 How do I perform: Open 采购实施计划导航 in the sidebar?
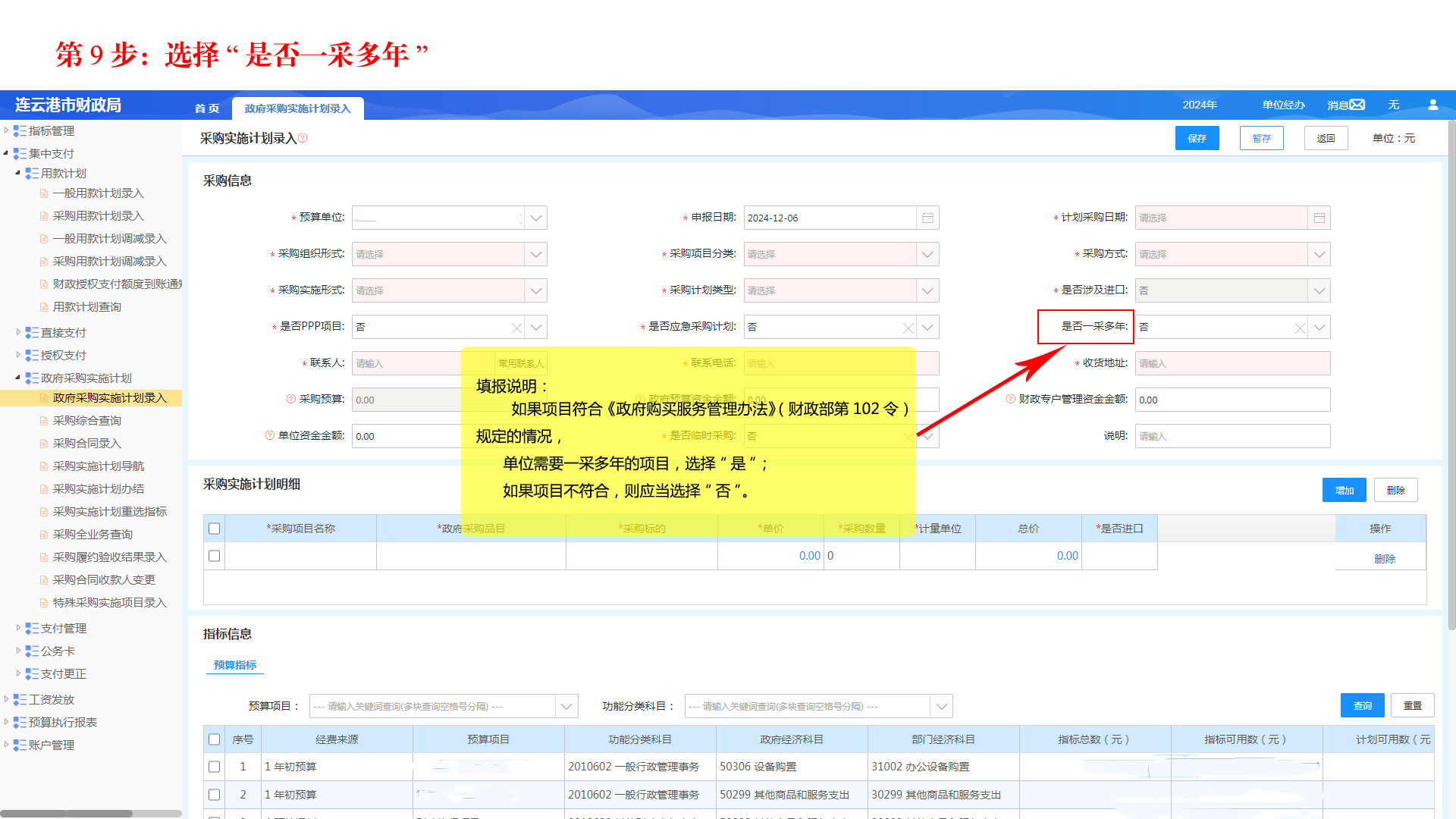point(99,466)
